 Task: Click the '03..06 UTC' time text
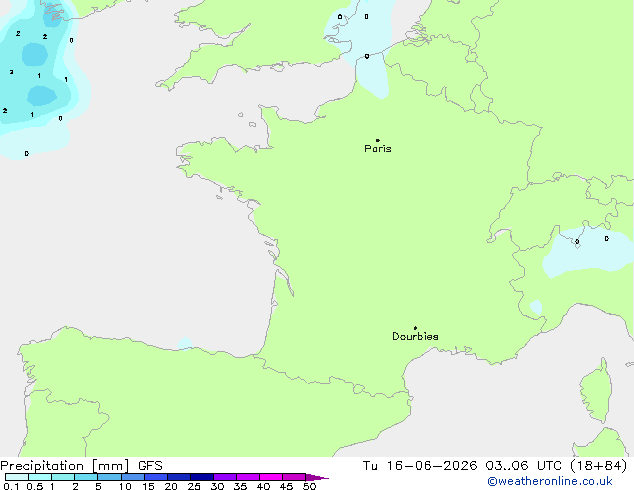point(524,466)
